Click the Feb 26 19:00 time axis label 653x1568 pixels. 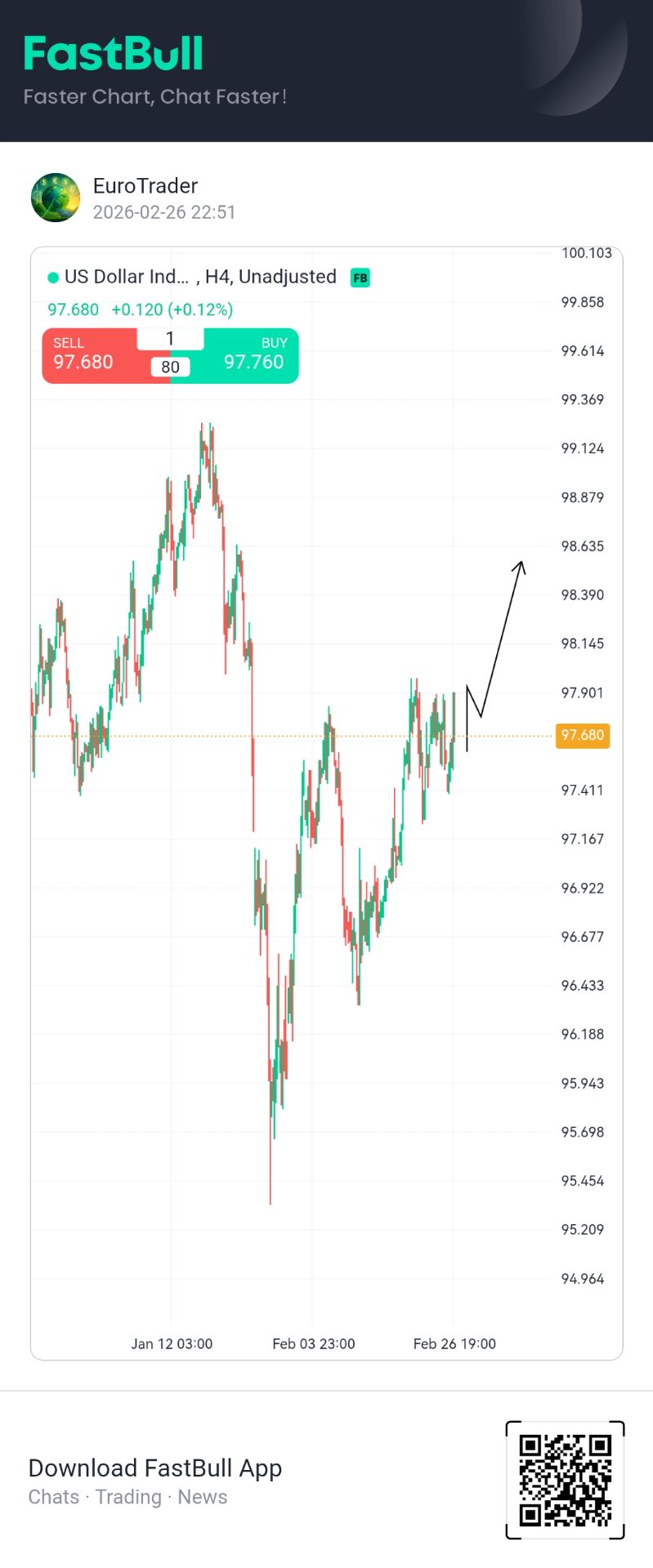coord(454,1343)
